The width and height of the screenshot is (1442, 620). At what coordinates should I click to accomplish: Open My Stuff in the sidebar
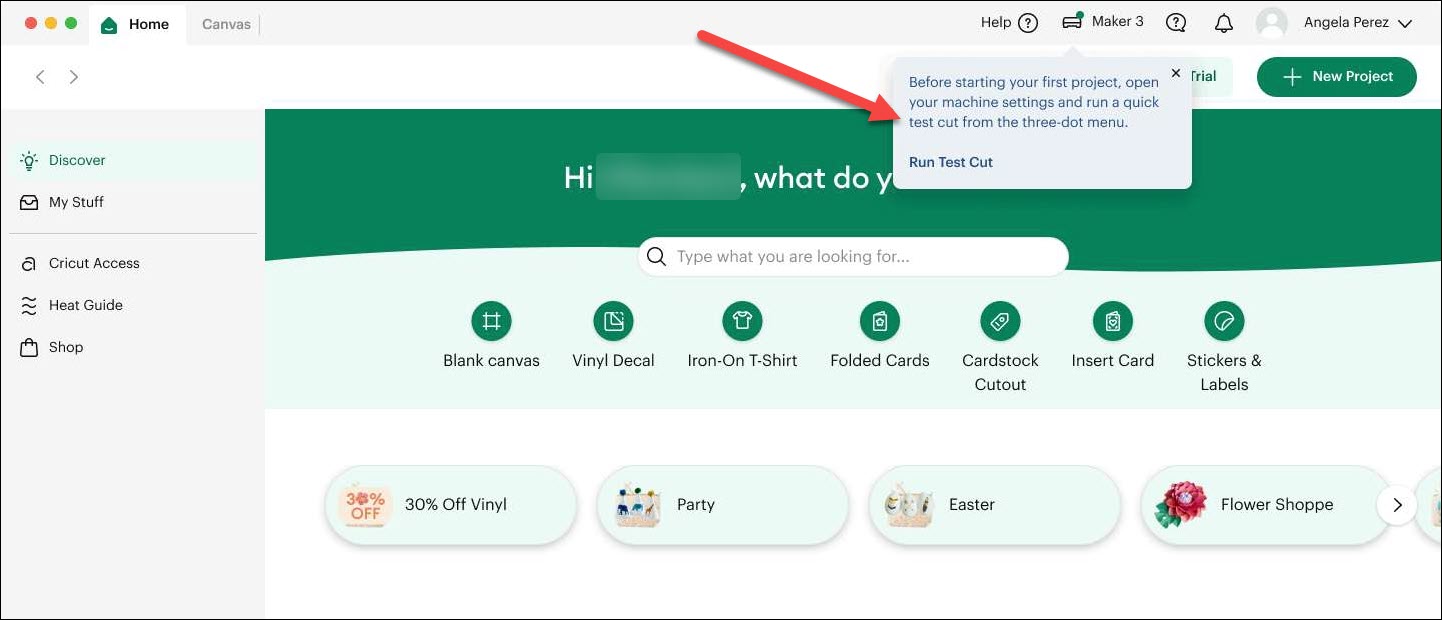coord(133,202)
